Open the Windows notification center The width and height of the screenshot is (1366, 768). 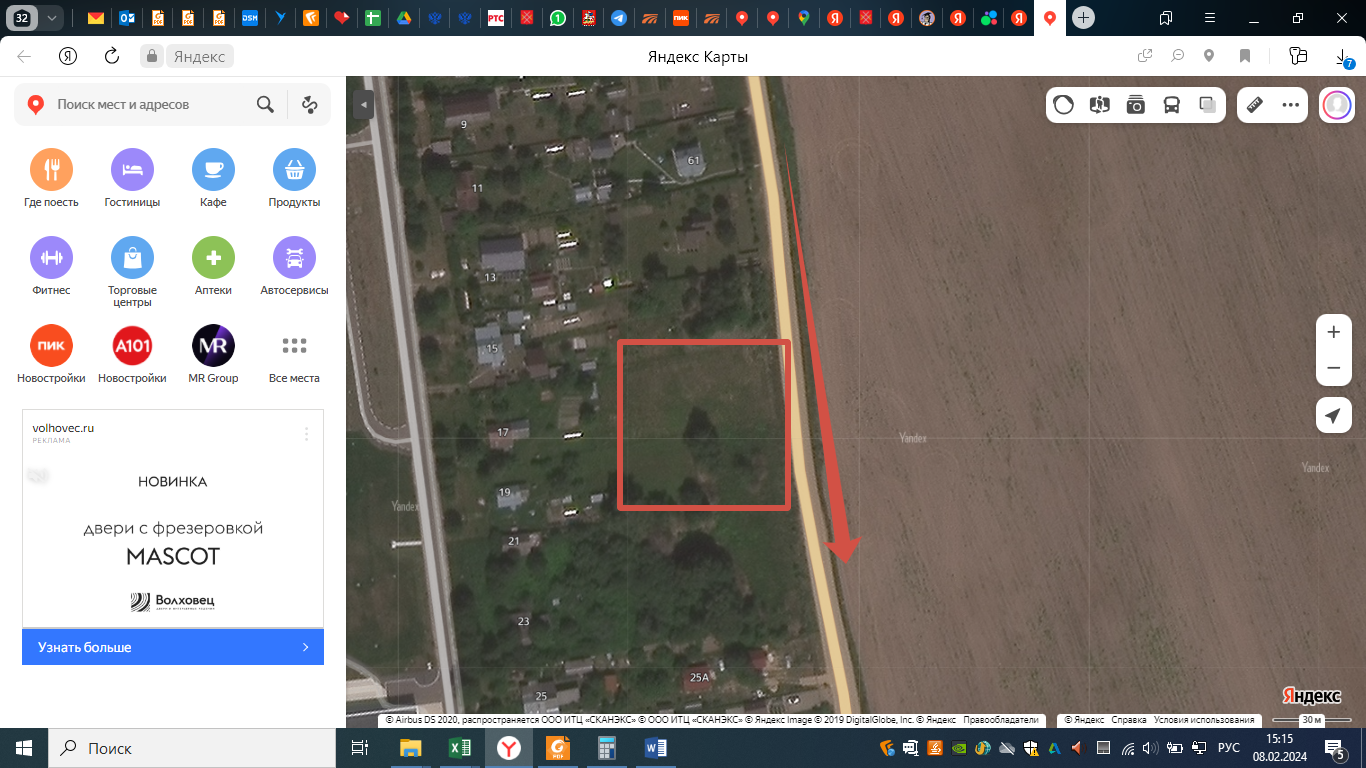click(x=1335, y=748)
